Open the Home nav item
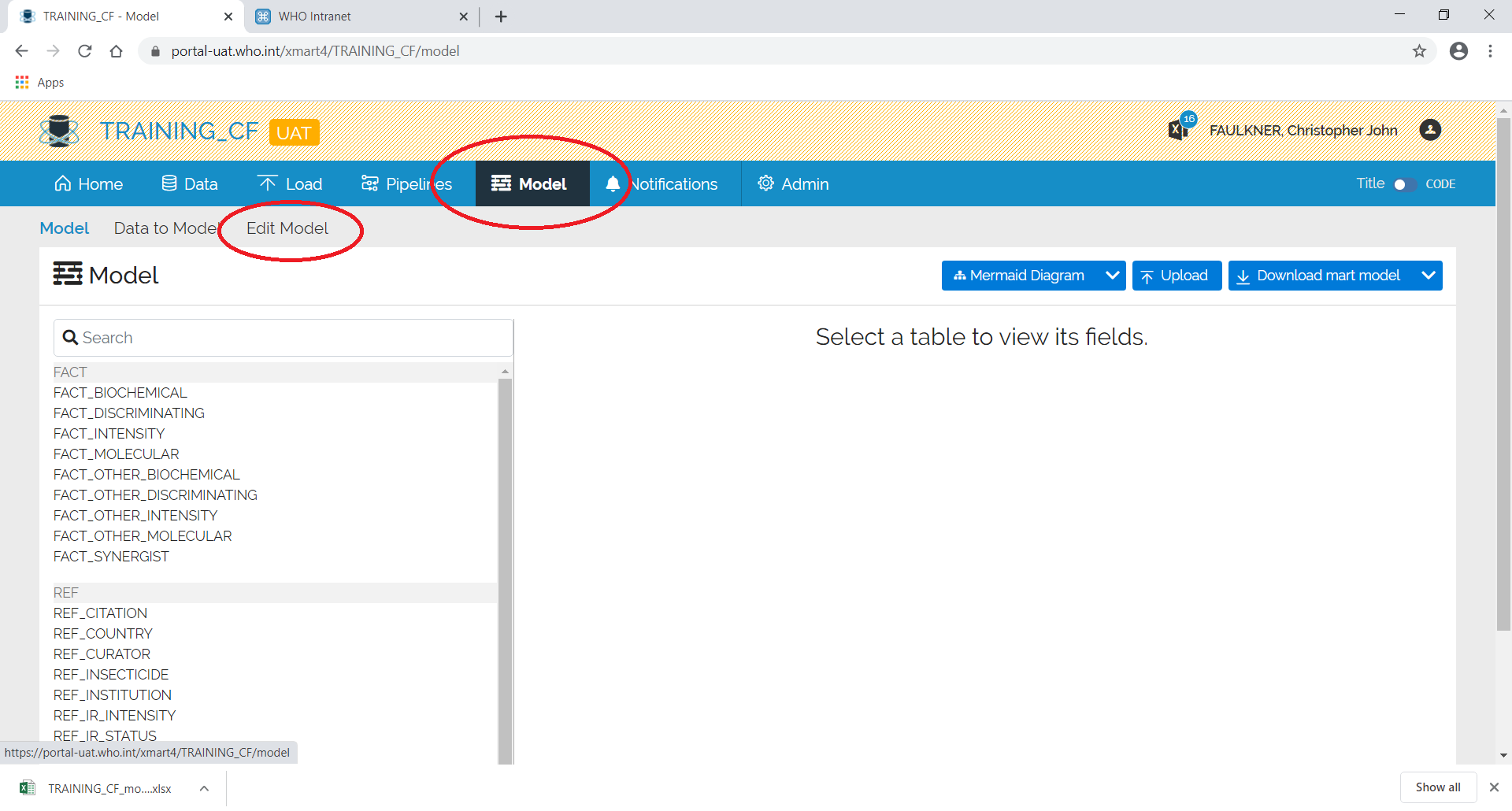 click(88, 184)
